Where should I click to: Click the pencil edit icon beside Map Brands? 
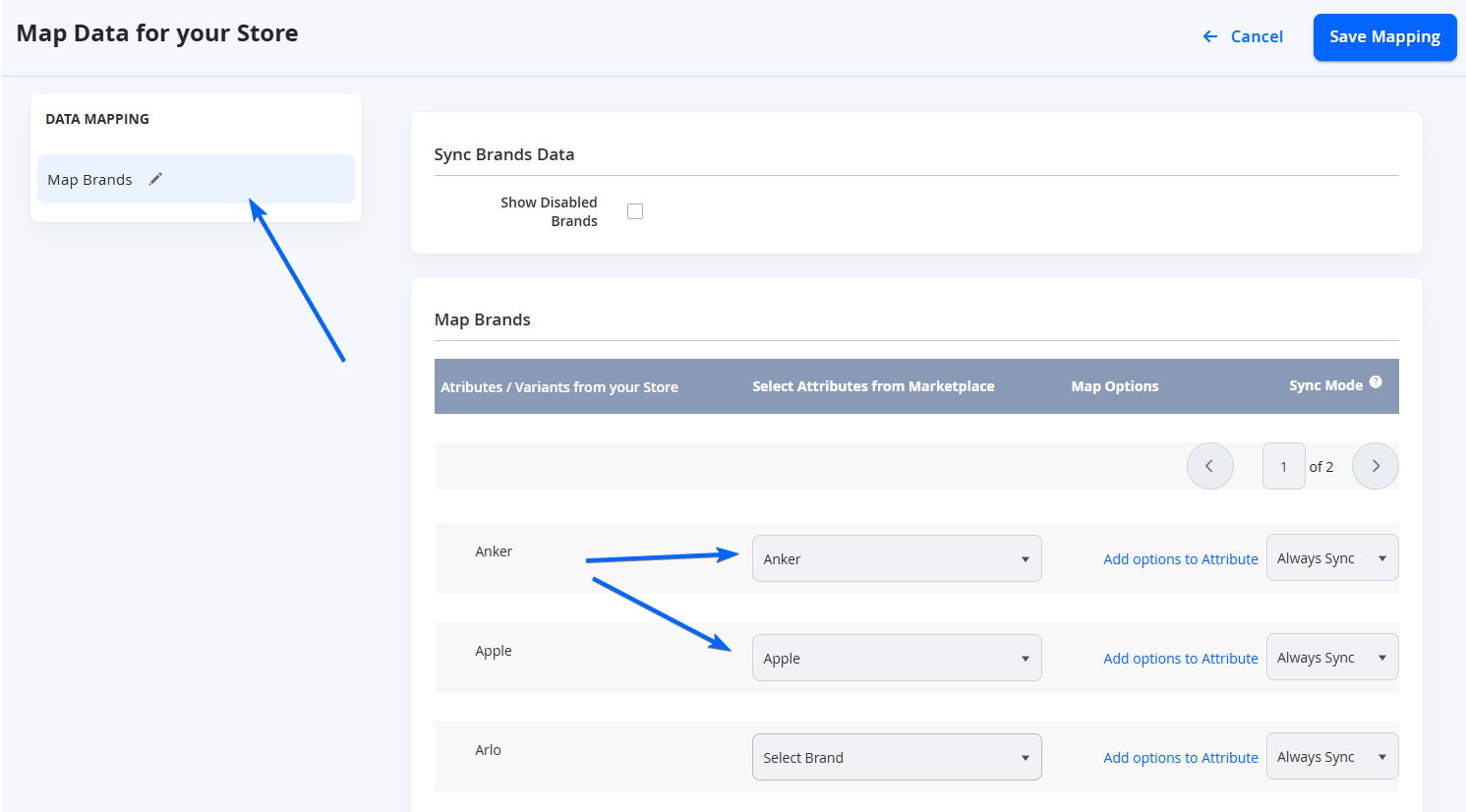(x=155, y=179)
